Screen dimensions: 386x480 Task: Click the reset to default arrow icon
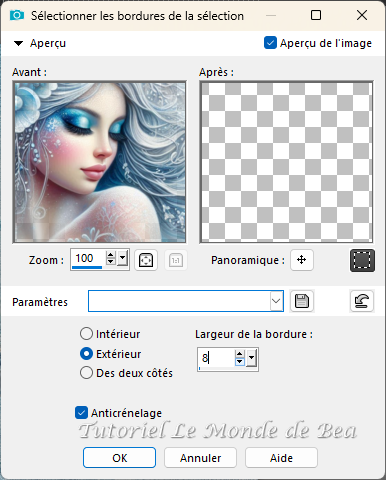click(362, 301)
